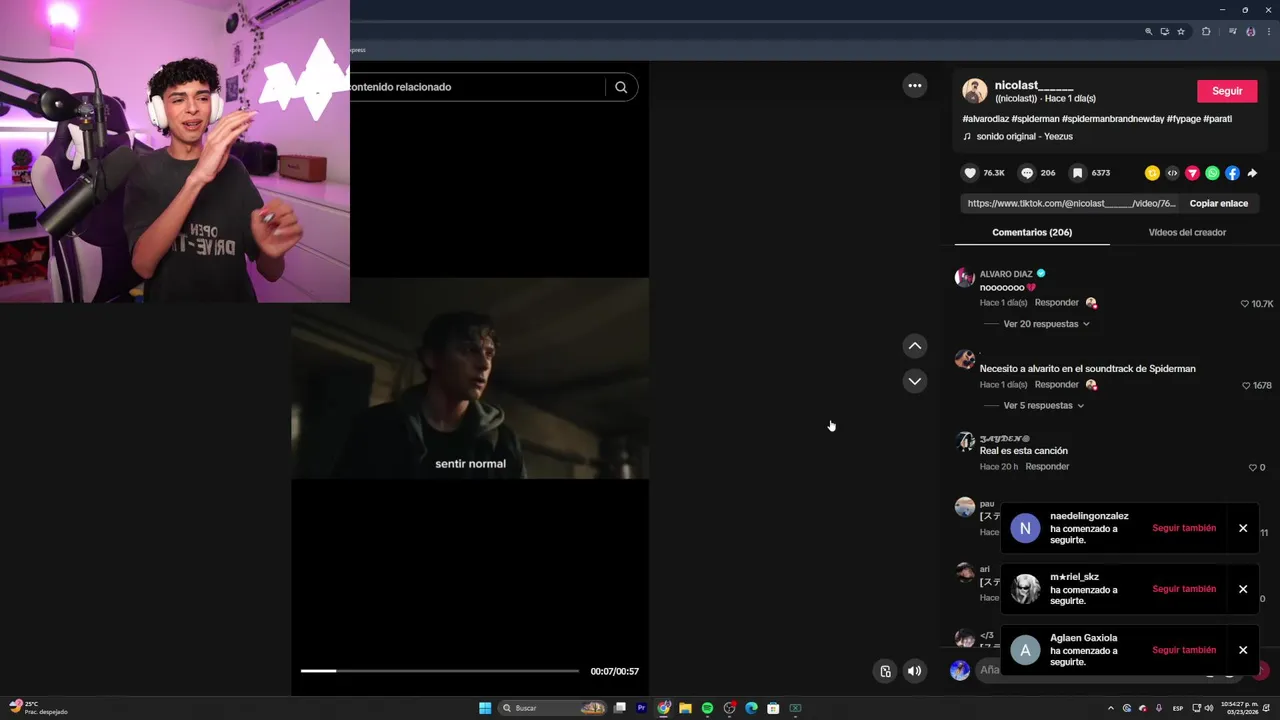Reply to ALVARO DIAZ's comment
This screenshot has height=720, width=1280.
pos(1056,303)
